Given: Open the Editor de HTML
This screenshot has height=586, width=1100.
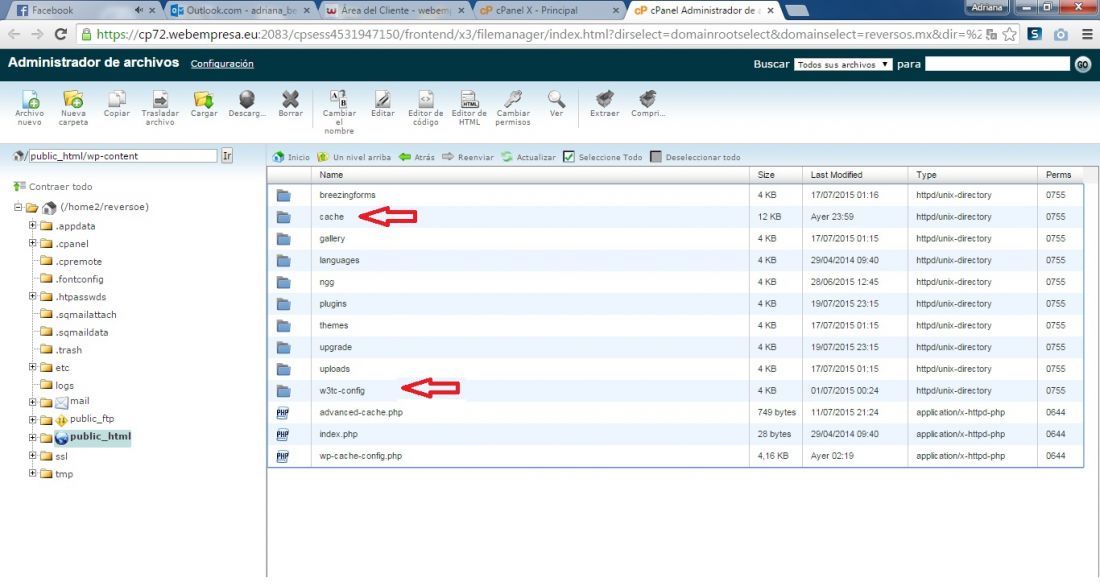Looking at the screenshot, I should pos(469,107).
